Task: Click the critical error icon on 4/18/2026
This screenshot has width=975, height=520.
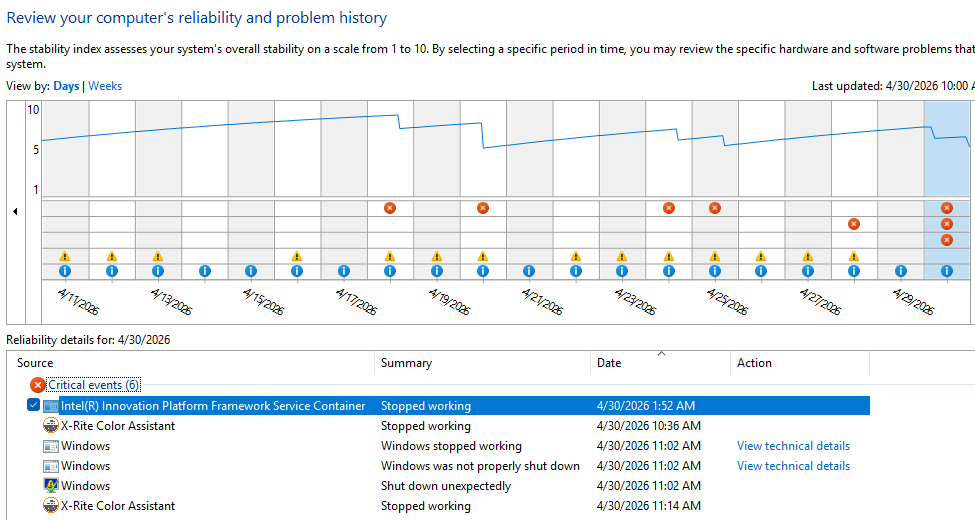Action: click(390, 208)
